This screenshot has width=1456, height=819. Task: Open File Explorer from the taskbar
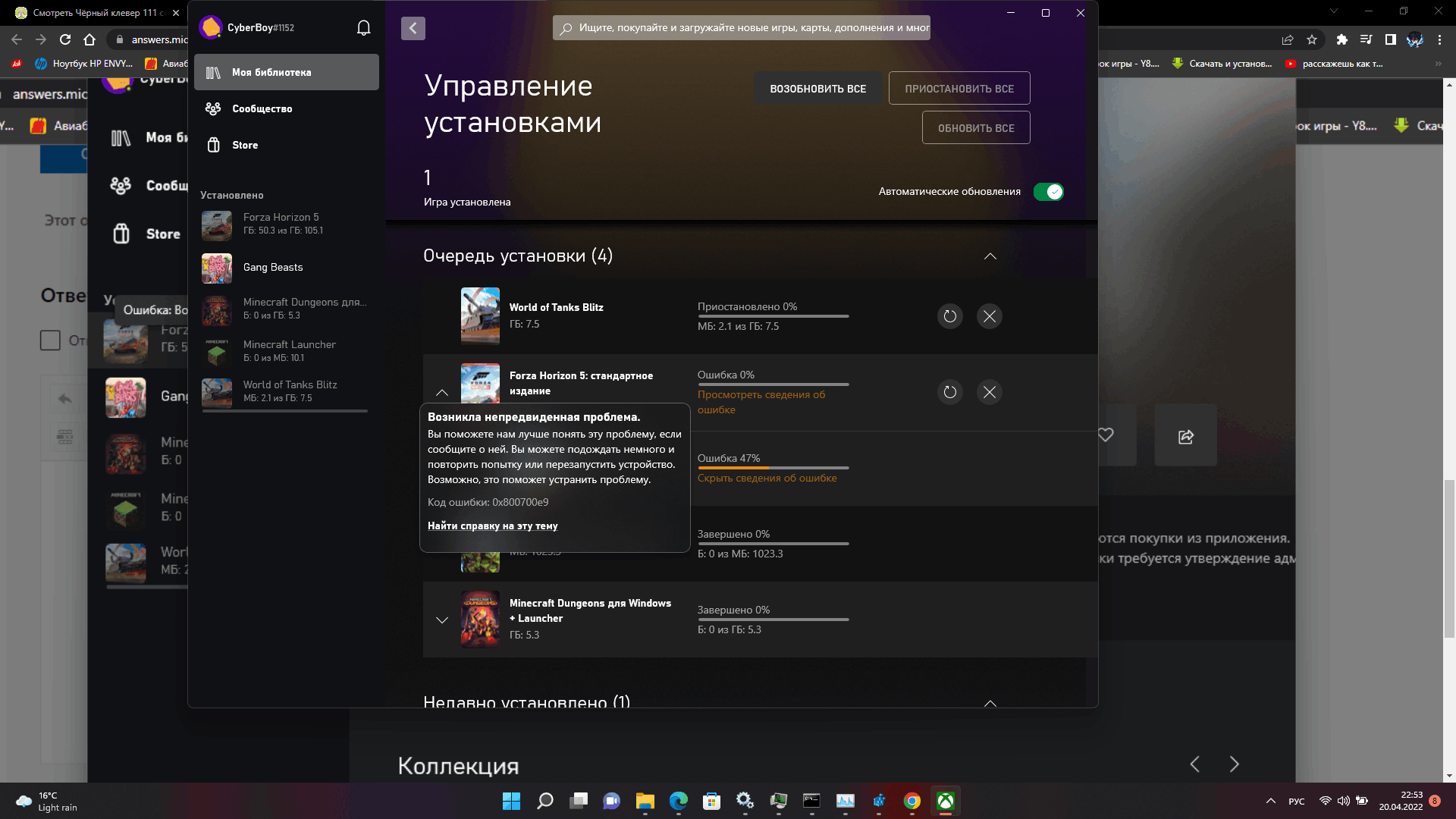tap(645, 801)
